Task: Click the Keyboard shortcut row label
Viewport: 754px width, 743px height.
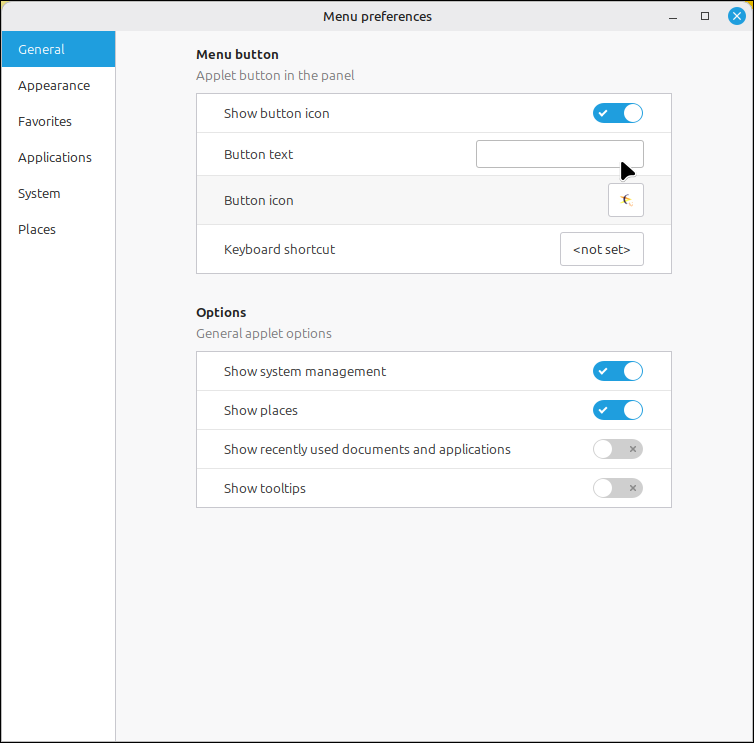Action: [279, 249]
